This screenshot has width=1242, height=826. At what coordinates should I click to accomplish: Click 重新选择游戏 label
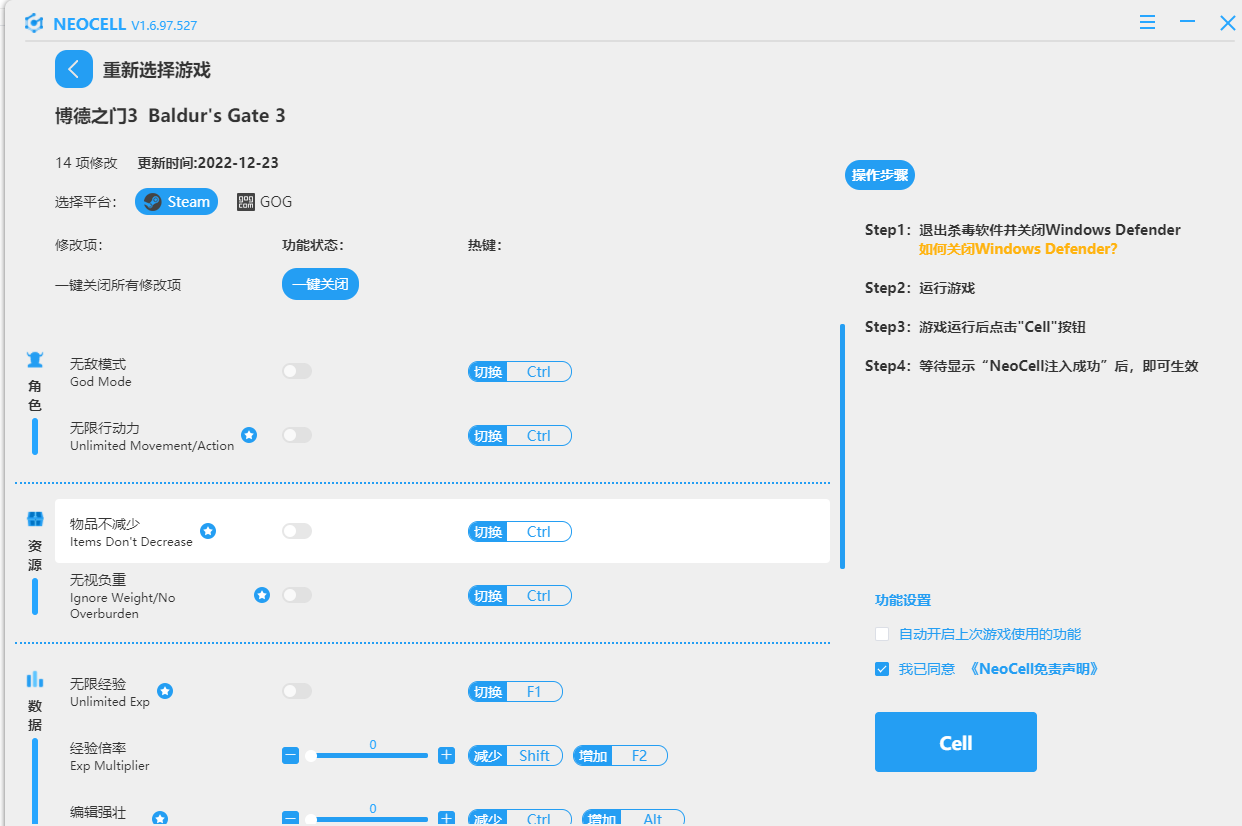coord(157,70)
